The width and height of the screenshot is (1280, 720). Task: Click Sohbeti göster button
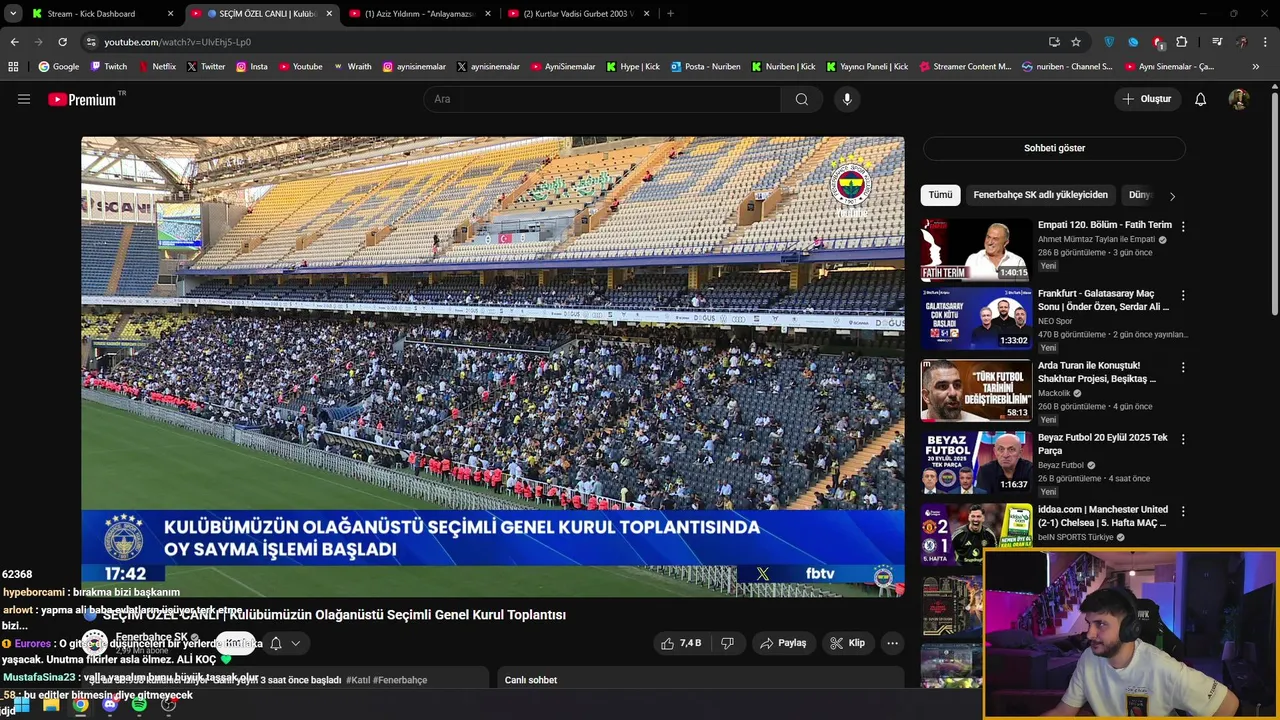1054,148
